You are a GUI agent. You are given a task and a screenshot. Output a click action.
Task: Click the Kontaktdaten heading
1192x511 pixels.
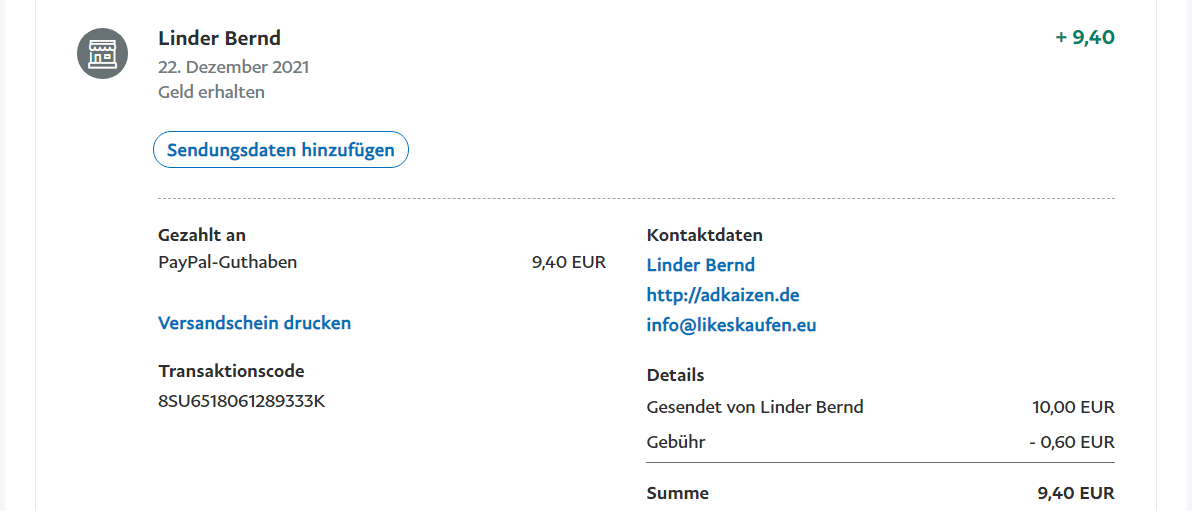pyautogui.click(x=705, y=235)
